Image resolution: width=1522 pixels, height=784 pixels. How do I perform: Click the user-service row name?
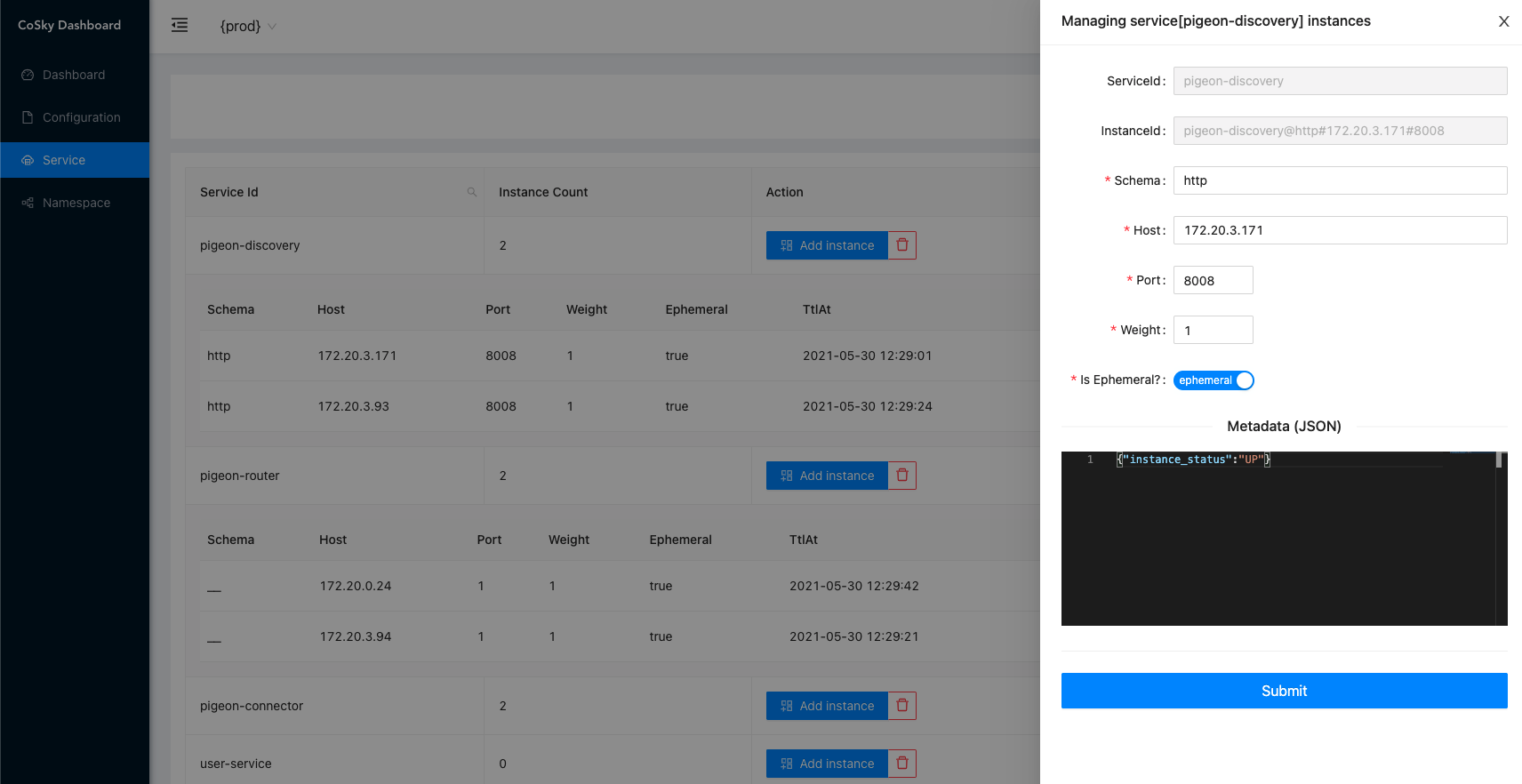236,764
